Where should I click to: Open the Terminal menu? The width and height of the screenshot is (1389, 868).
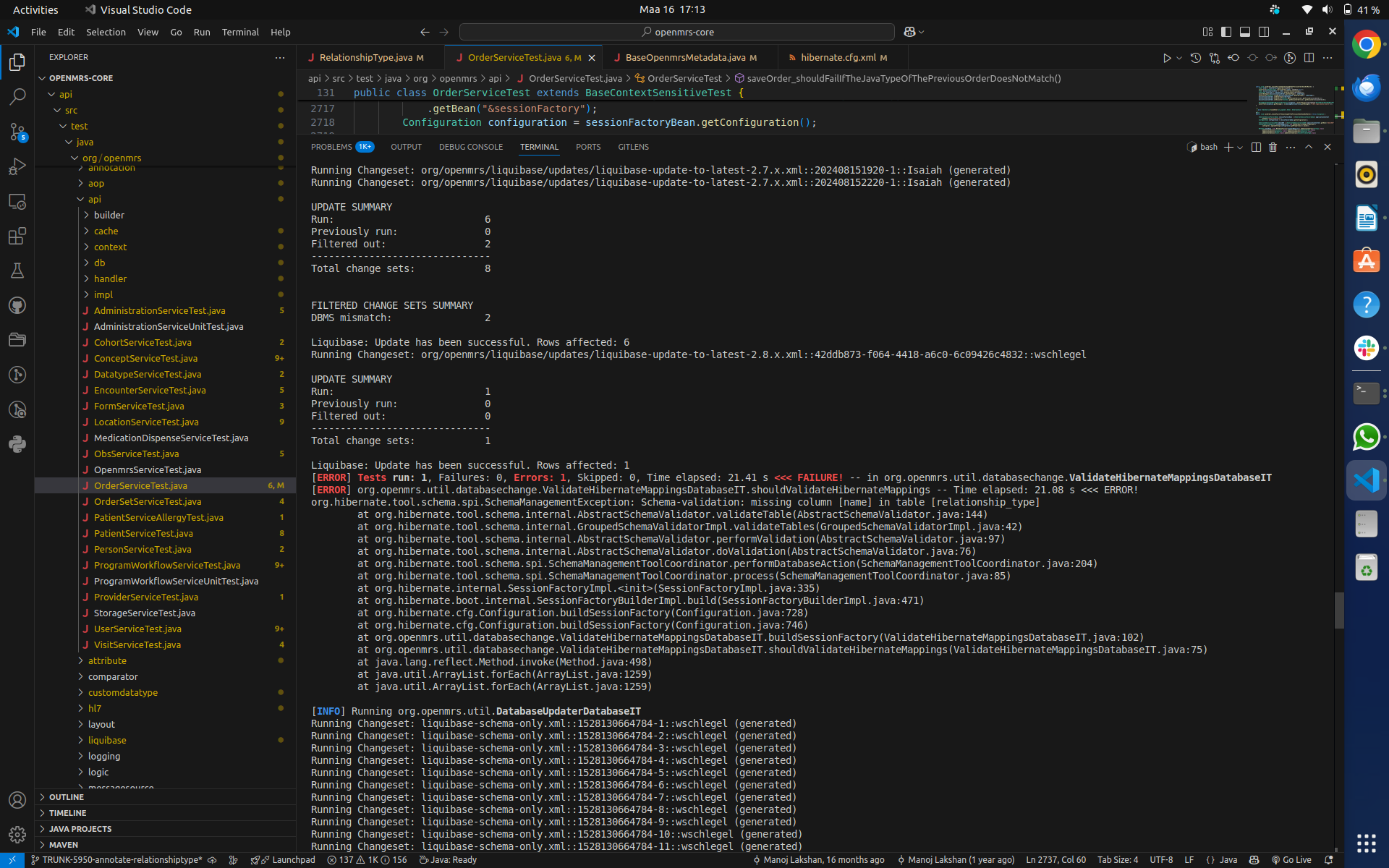240,32
